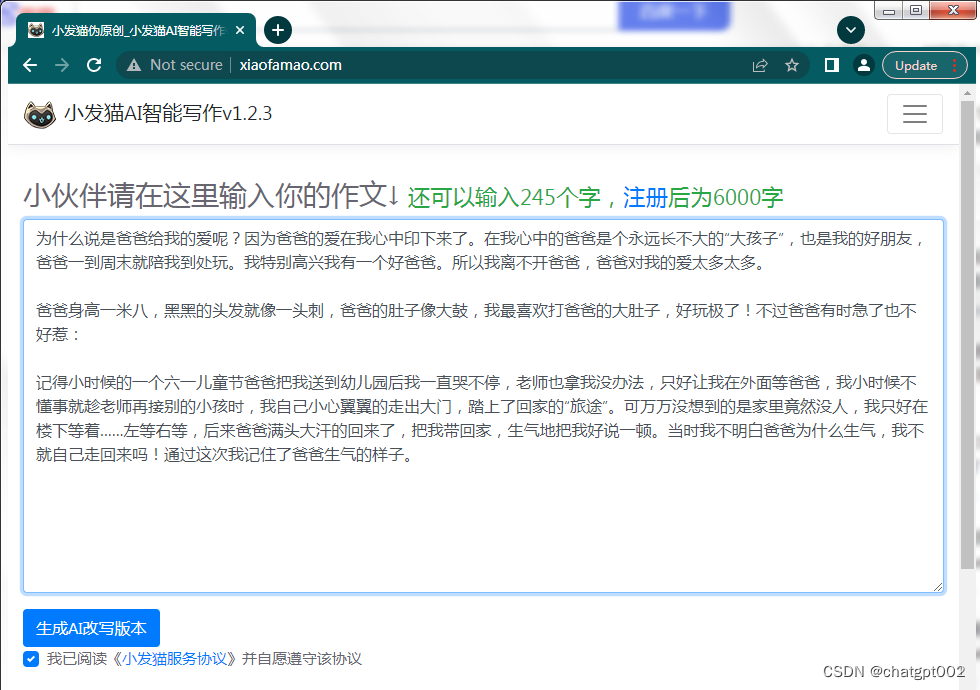Close the 小发猫伪原创 tab

point(240,30)
